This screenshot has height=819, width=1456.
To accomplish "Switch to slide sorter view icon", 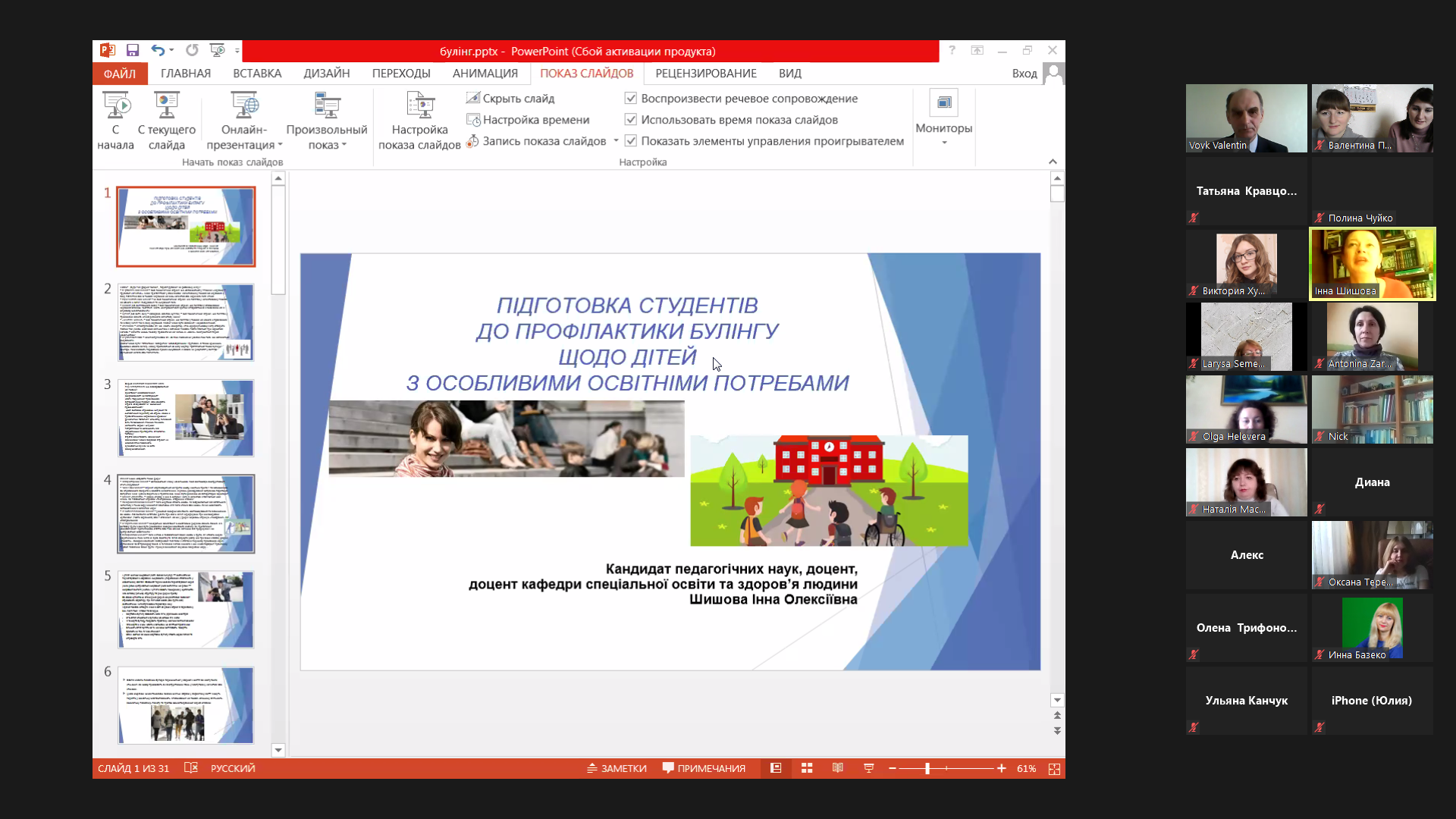I will (807, 768).
